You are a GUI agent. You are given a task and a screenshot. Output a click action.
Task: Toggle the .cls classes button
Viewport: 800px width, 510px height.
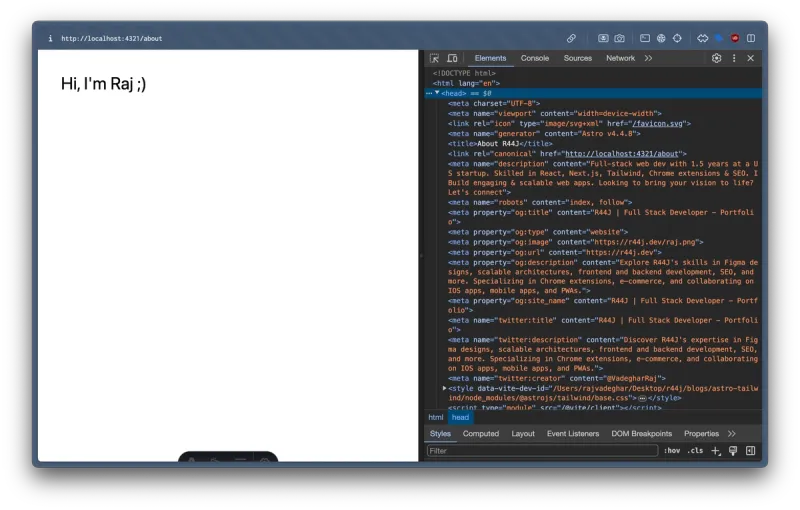coord(695,451)
